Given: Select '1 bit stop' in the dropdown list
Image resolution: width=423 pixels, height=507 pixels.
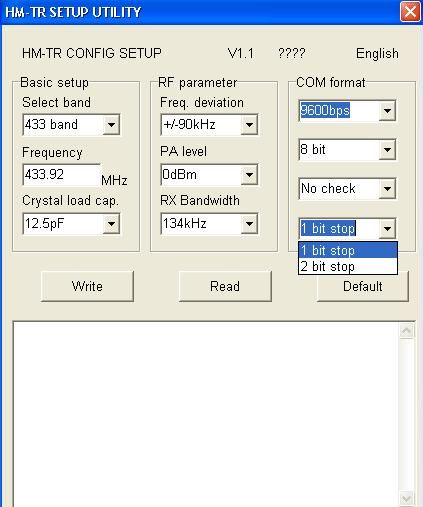Looking at the screenshot, I should (x=348, y=250).
